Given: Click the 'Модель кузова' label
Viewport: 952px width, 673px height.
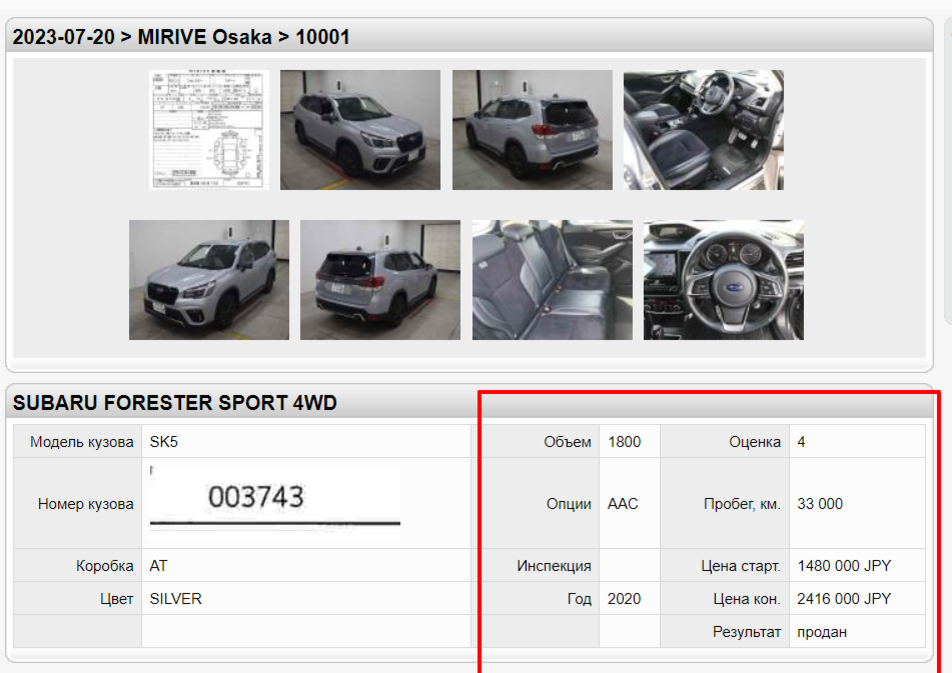Looking at the screenshot, I should pyautogui.click(x=82, y=442).
